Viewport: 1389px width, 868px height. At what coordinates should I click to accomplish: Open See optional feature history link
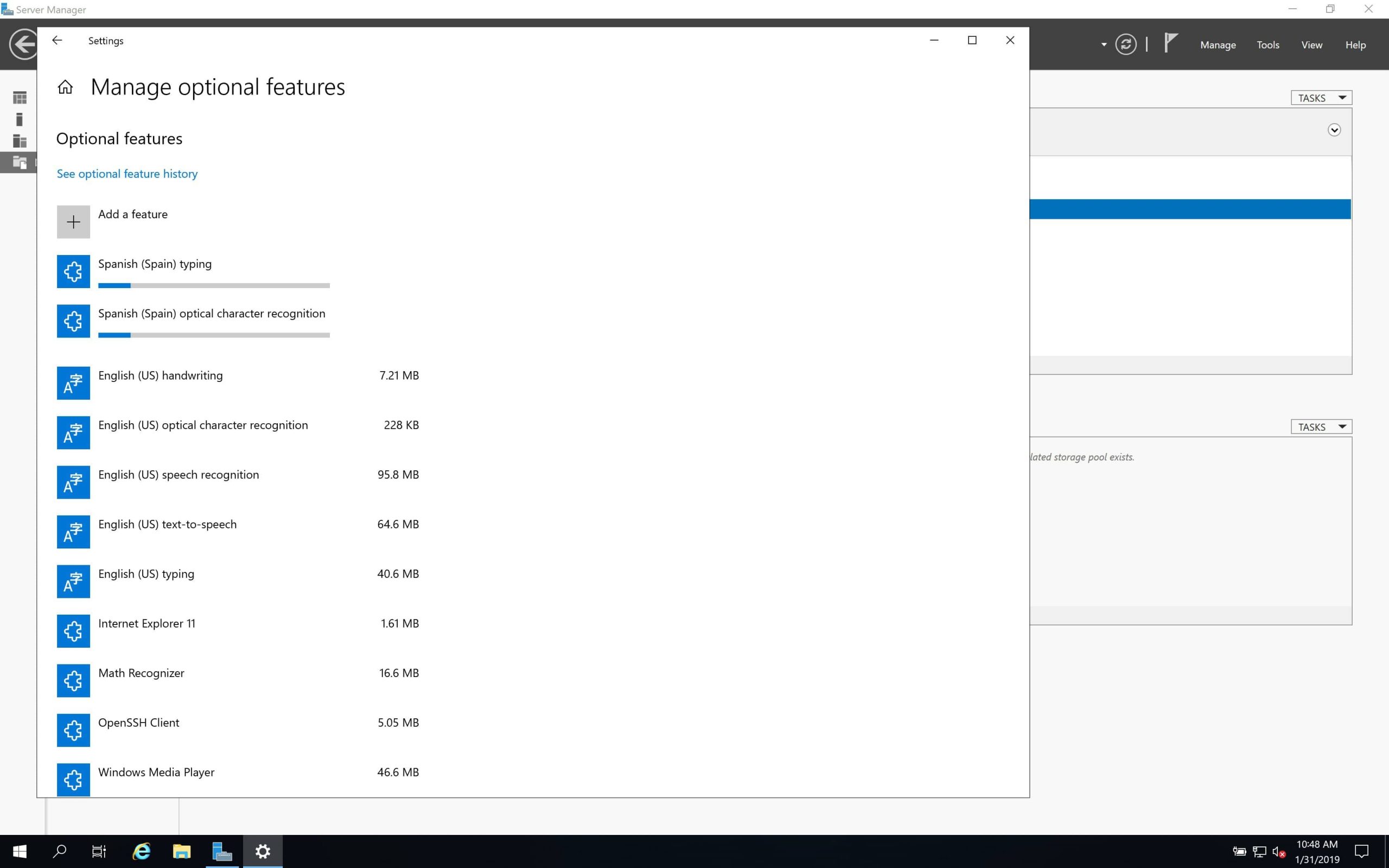point(127,174)
